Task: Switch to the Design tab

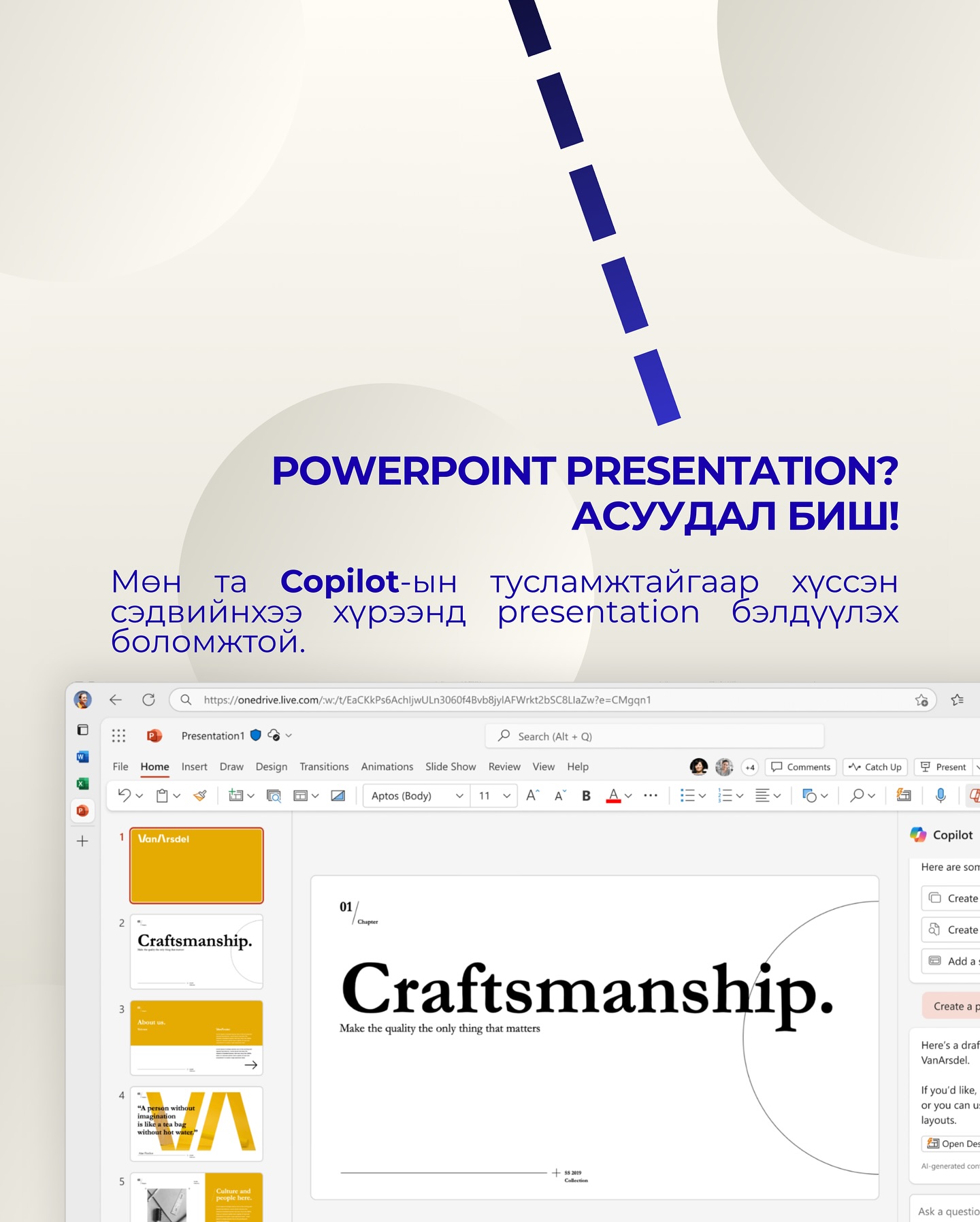Action: tap(272, 767)
